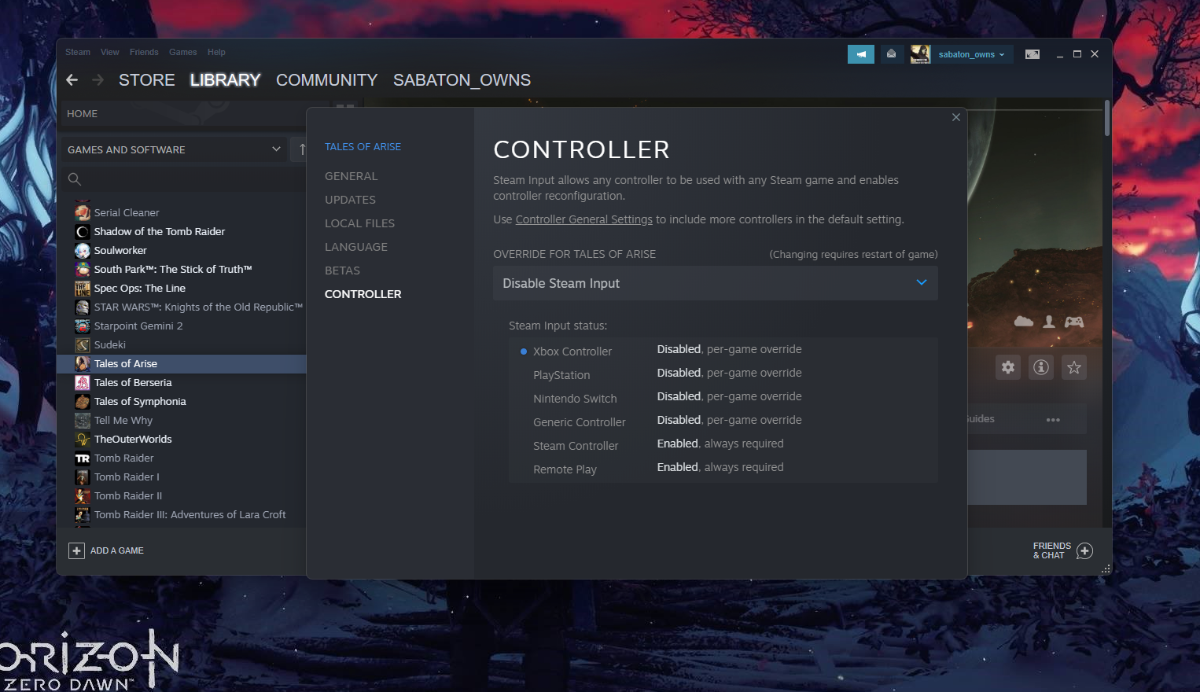Click the Starpoint Gemini 2 icon
The height and width of the screenshot is (692, 1200).
(x=83, y=326)
